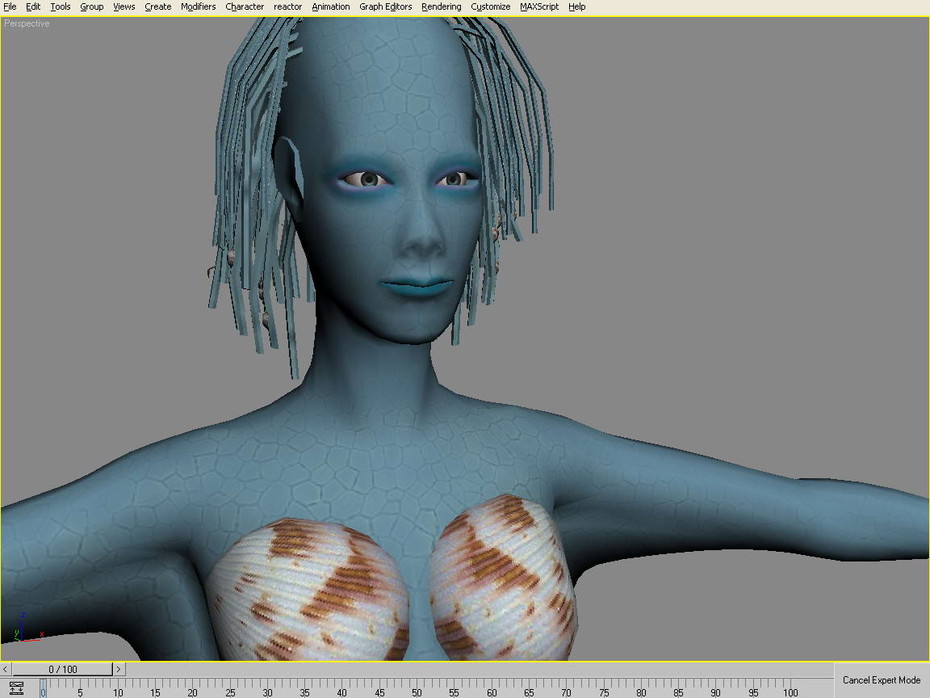930x698 pixels.
Task: Open the Character menu
Action: (x=244, y=7)
